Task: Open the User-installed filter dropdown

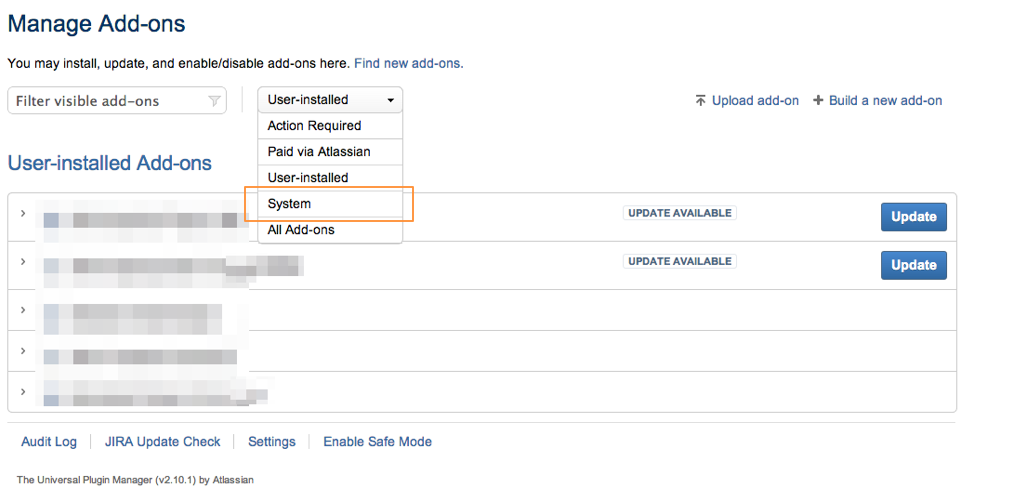Action: pos(331,100)
